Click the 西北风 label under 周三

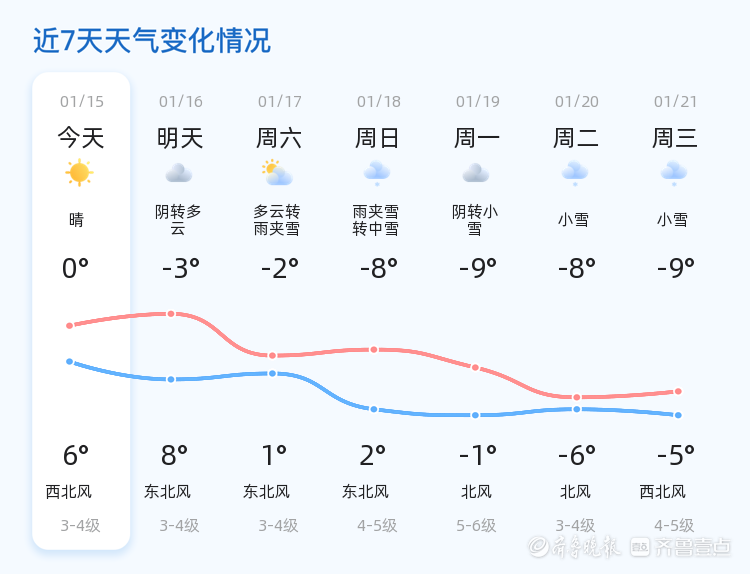click(x=662, y=491)
